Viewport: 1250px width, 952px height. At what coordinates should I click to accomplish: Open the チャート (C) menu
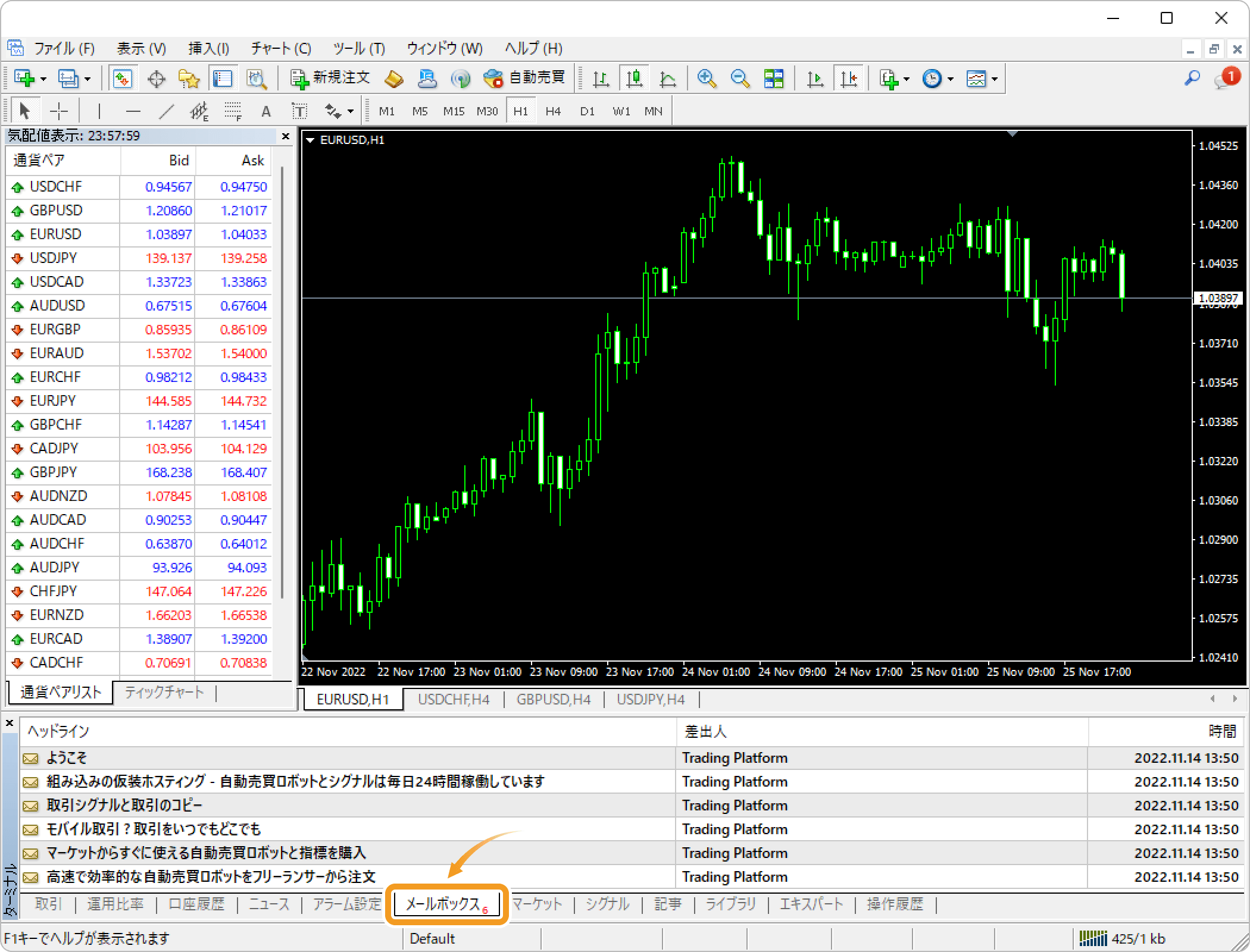coord(281,49)
